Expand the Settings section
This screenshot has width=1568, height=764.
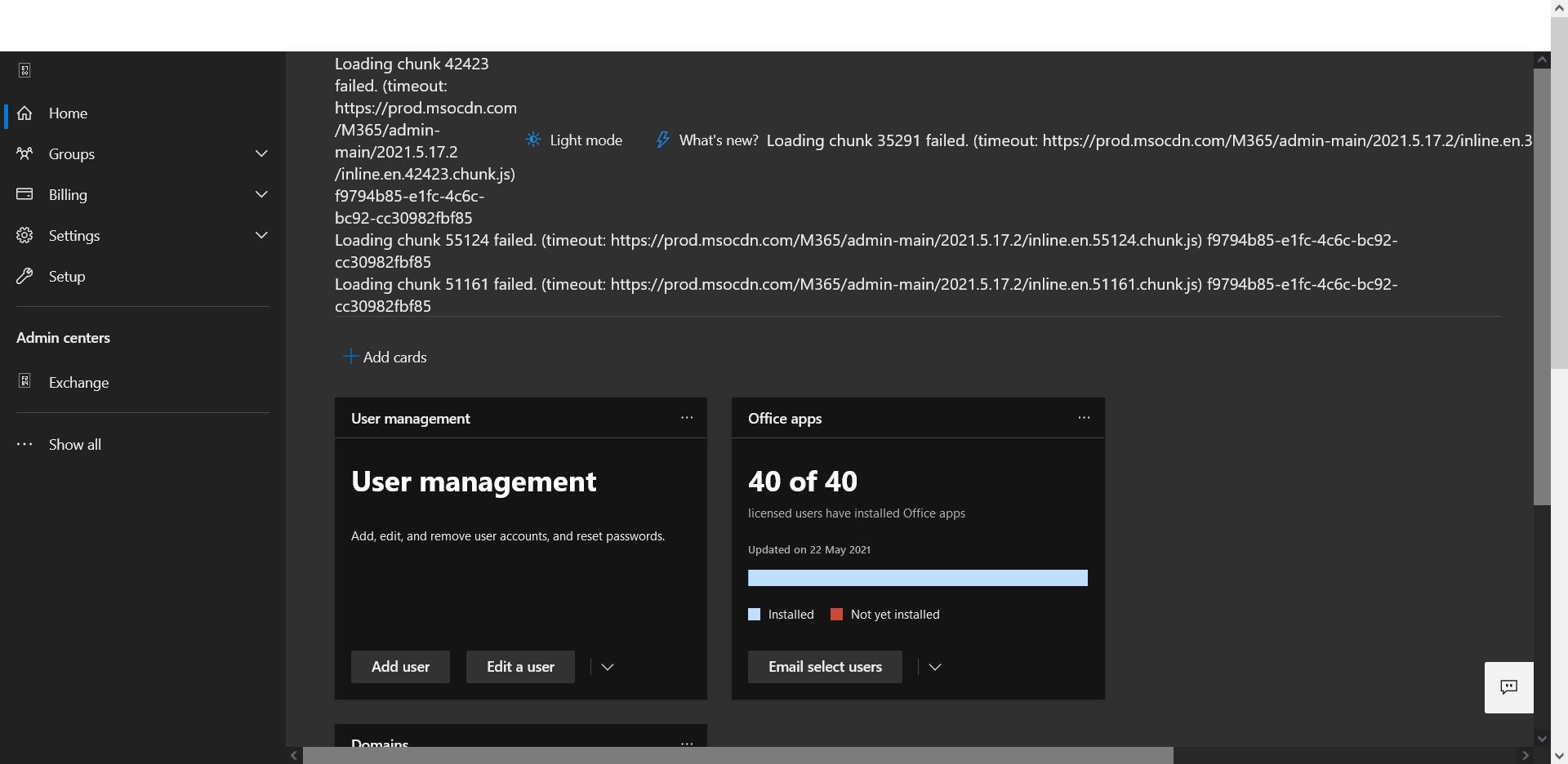coord(261,235)
